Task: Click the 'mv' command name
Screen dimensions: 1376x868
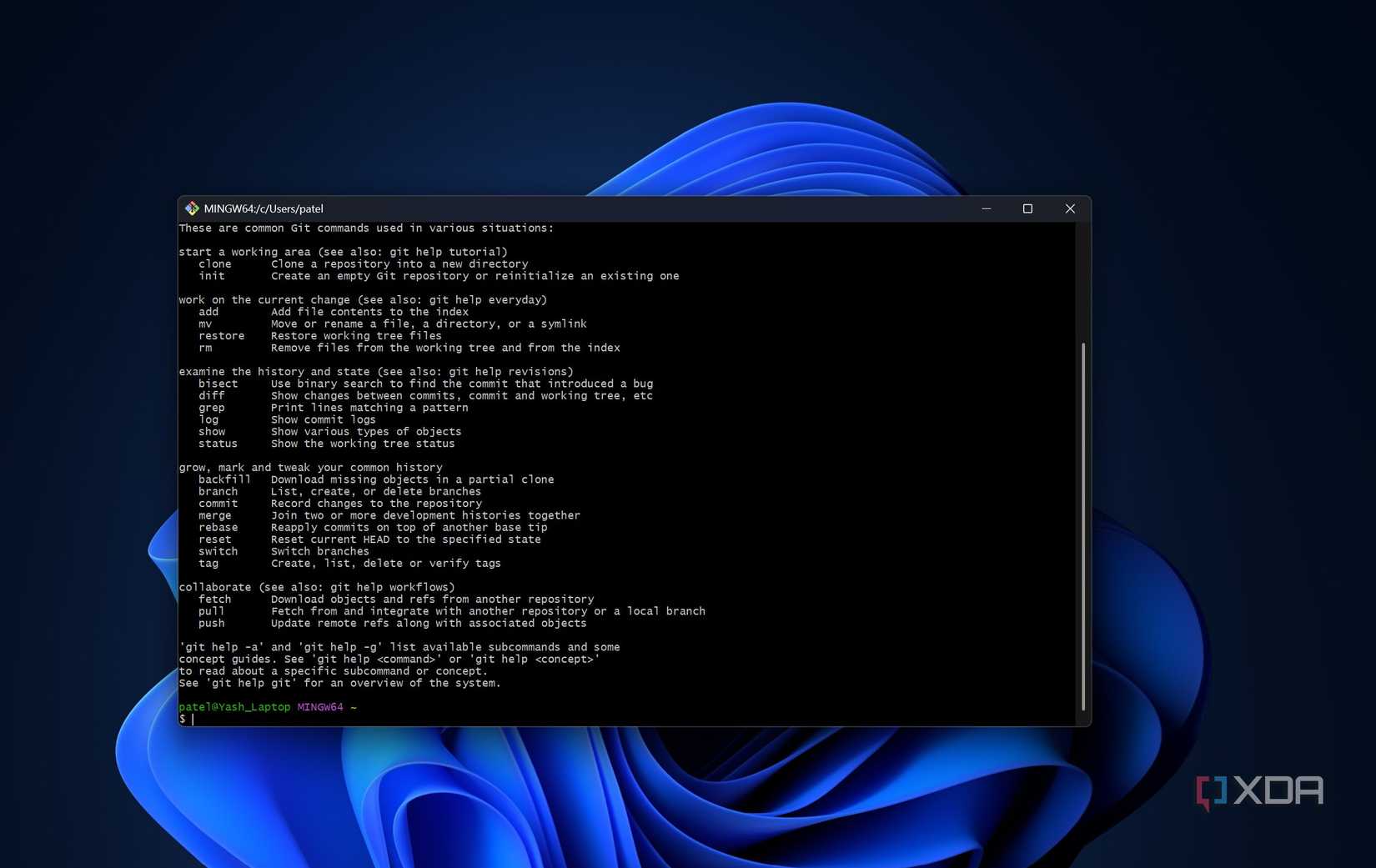Action: (x=205, y=324)
